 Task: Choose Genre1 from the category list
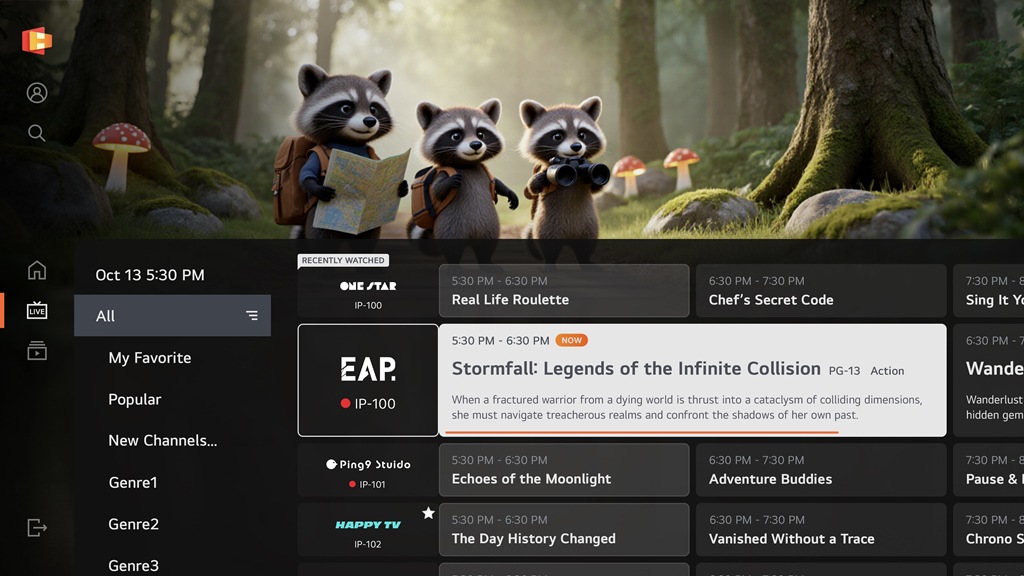(133, 483)
